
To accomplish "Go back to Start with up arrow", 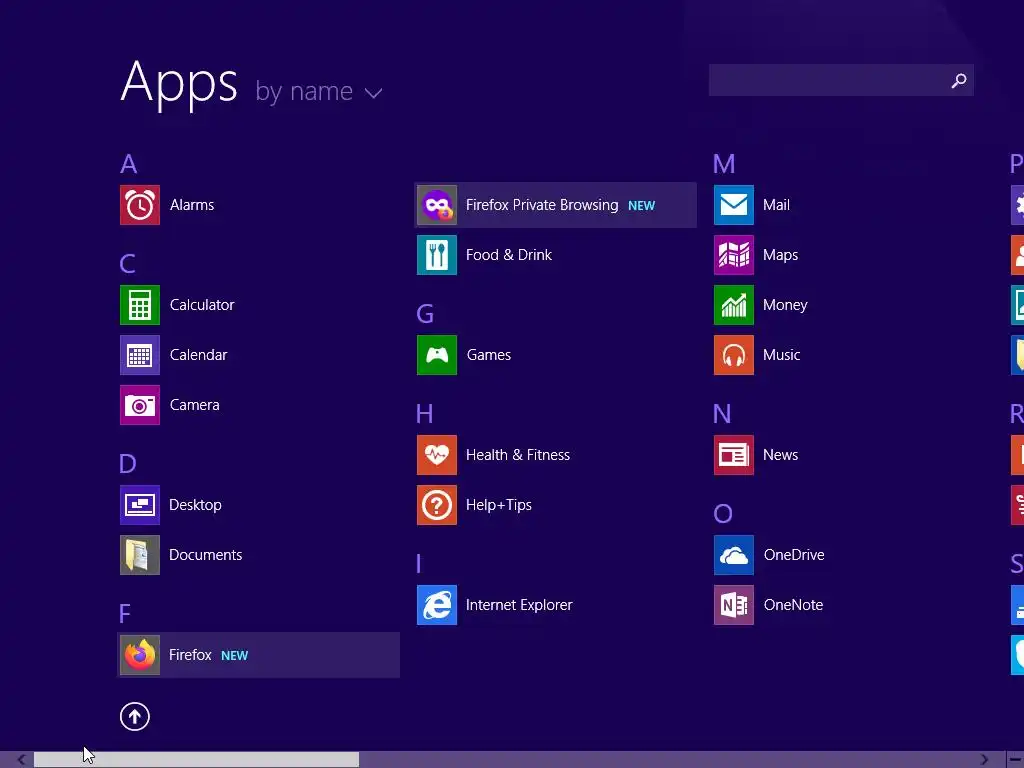I will click(135, 716).
